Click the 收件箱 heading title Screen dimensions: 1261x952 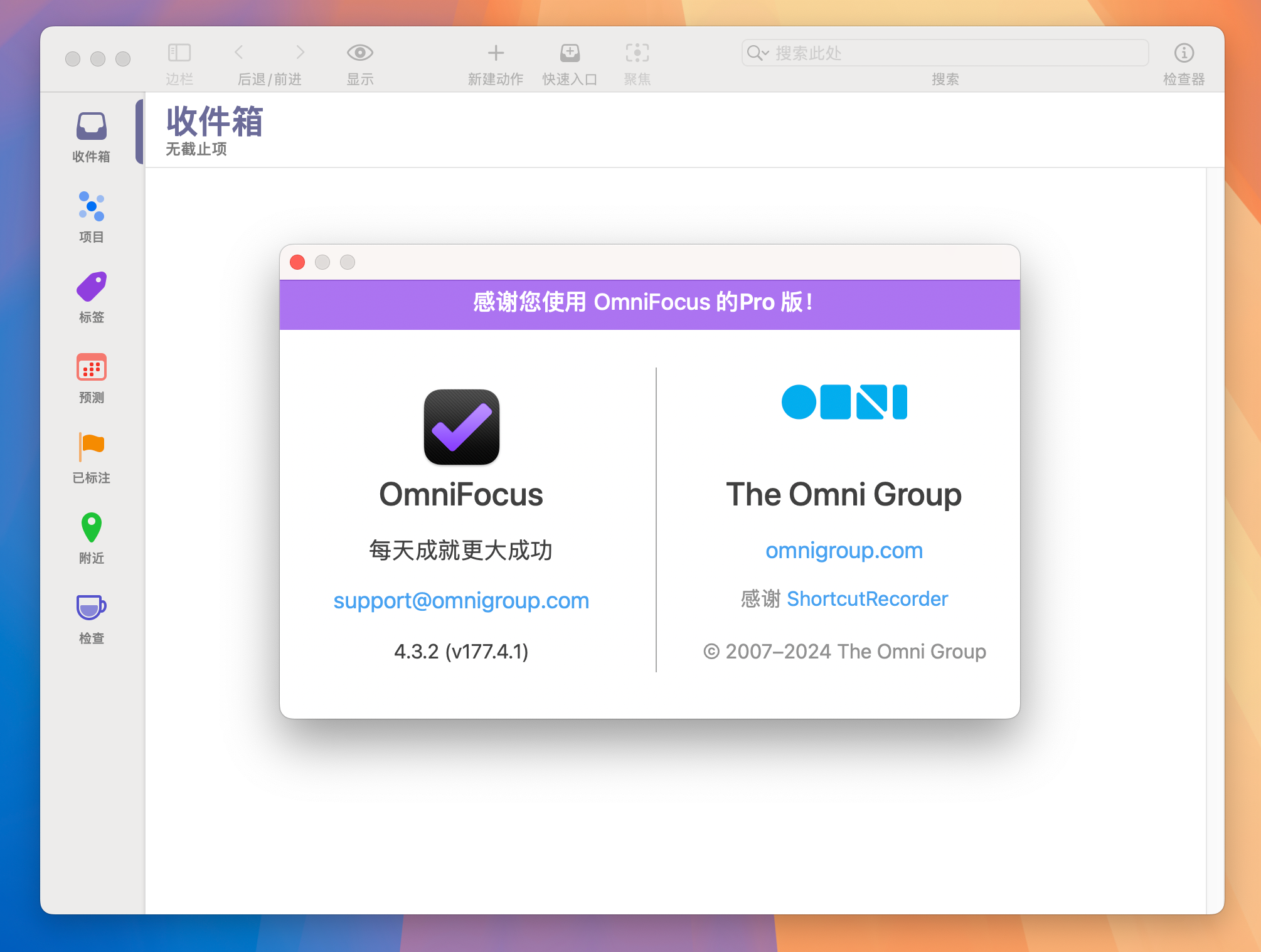[x=215, y=122]
